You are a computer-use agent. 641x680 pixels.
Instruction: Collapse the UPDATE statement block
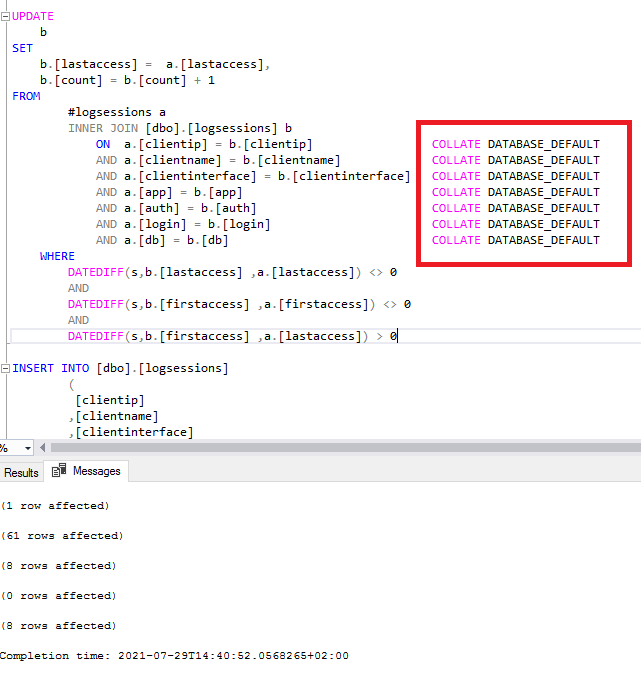[6, 17]
